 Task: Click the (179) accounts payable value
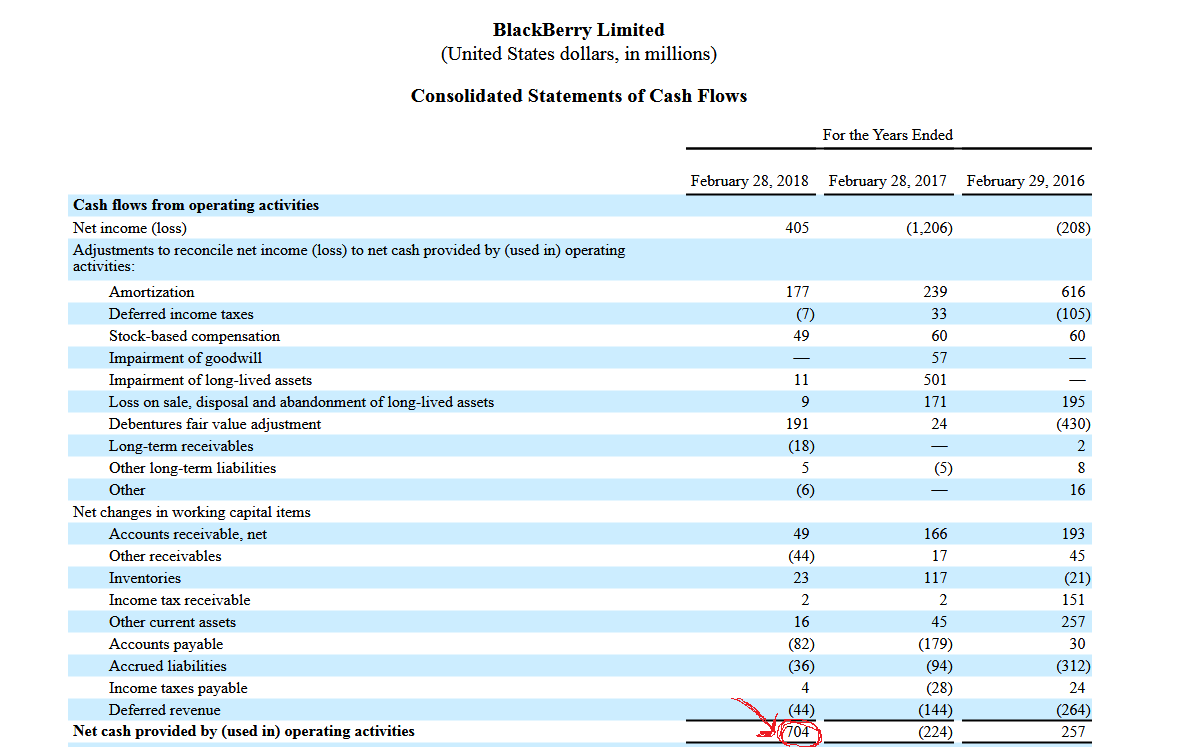tap(935, 644)
